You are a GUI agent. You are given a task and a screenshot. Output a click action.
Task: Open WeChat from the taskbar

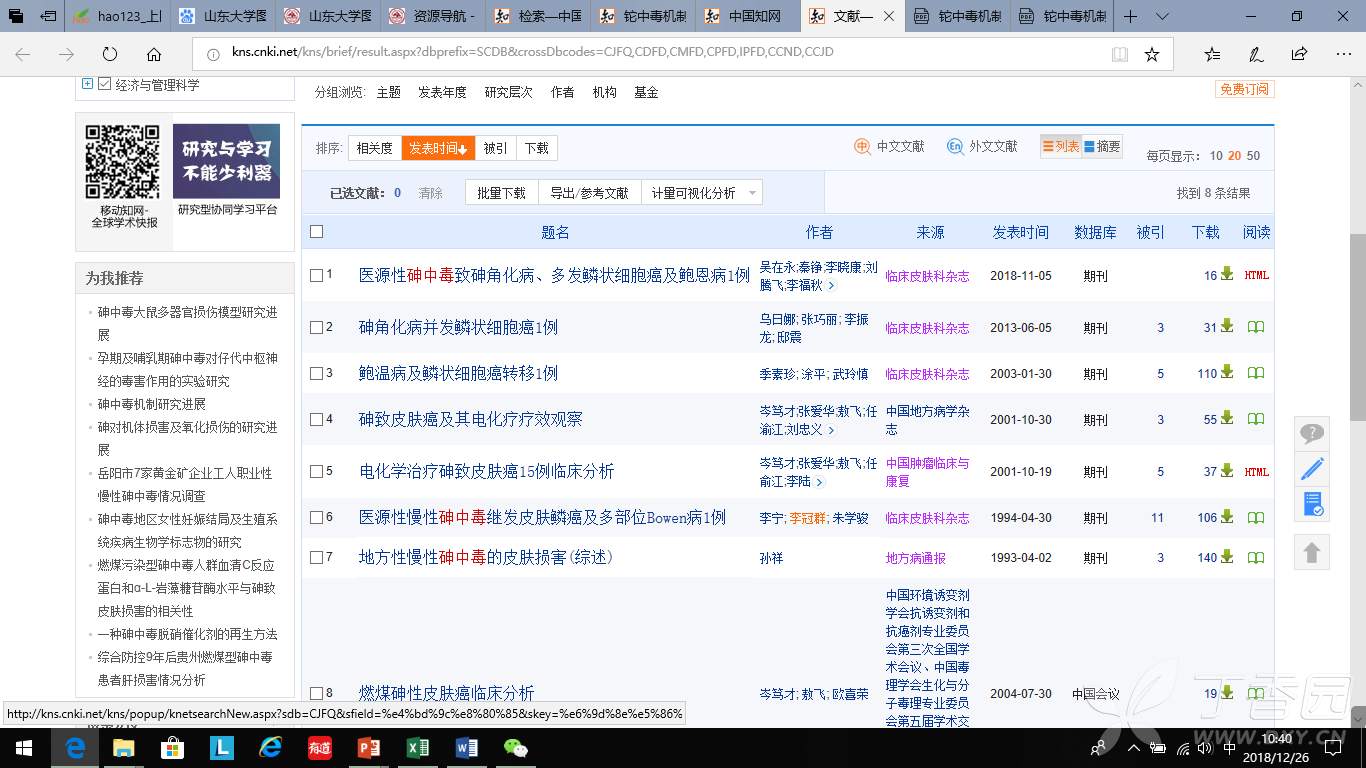coord(516,747)
